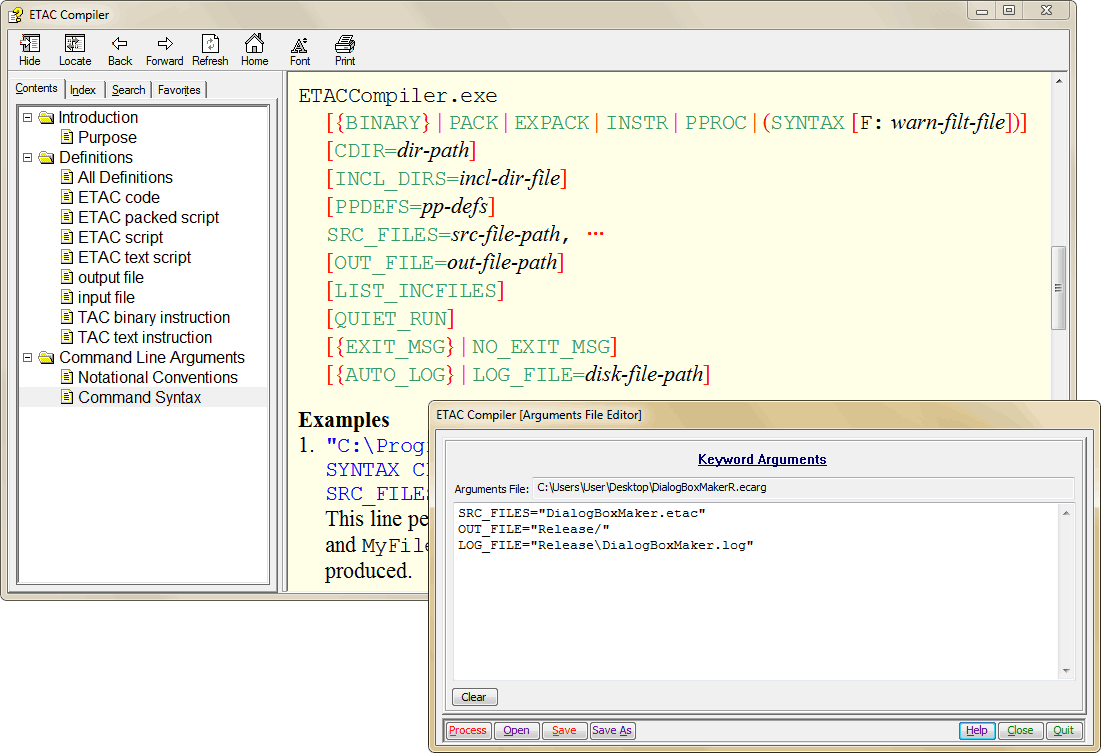Viewport: 1101px width, 753px height.
Task: Open the Font toolbar option
Action: 300,49
